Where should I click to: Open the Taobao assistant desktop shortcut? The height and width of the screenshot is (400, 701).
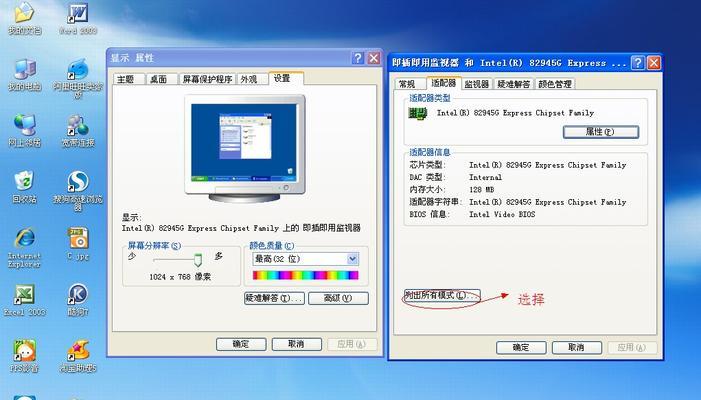coord(78,350)
